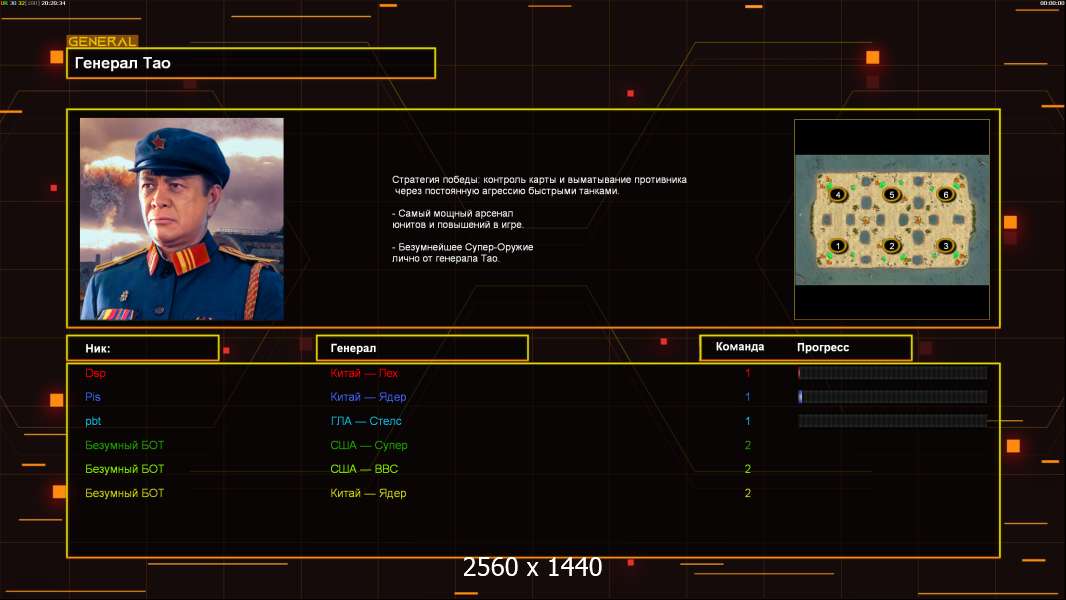Select start position 6 on the map

[x=945, y=194]
